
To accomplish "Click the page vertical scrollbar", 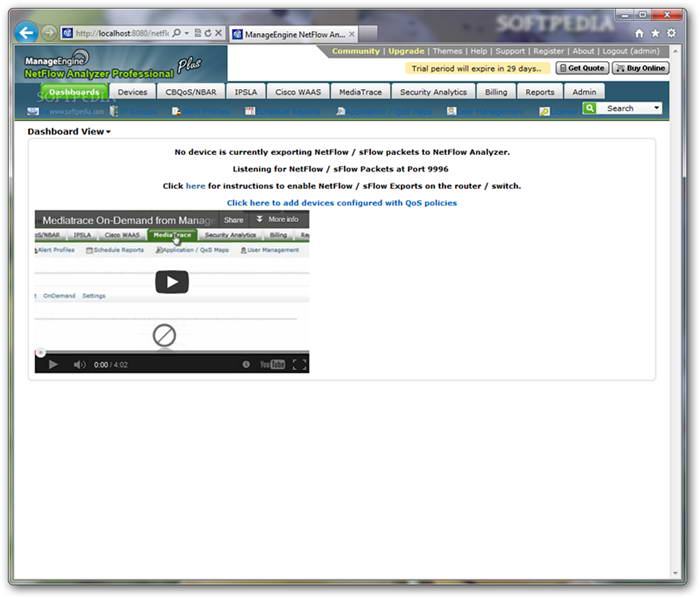I will pyautogui.click(x=675, y=312).
